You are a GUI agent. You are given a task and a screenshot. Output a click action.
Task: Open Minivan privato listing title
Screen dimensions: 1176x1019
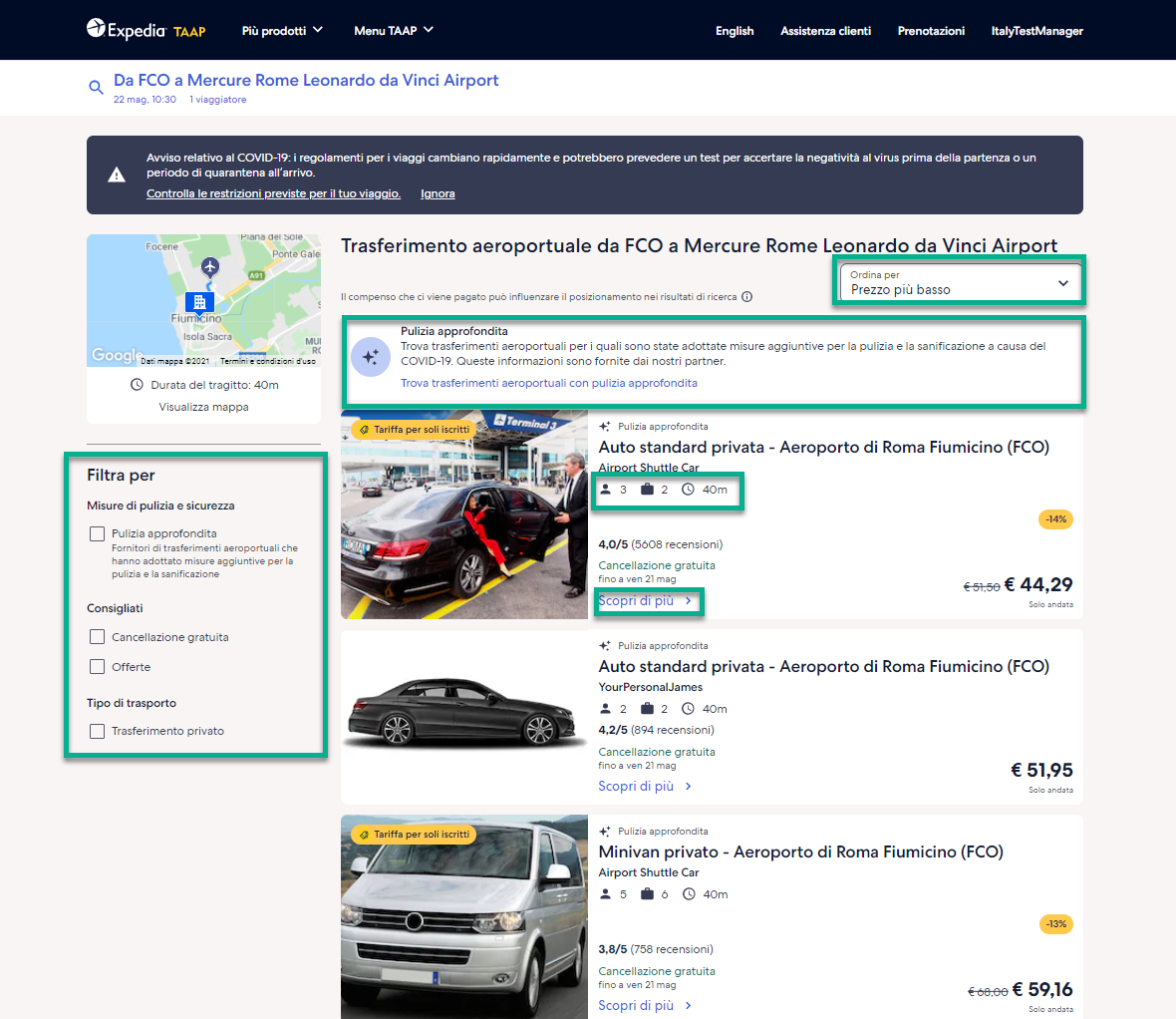click(801, 851)
